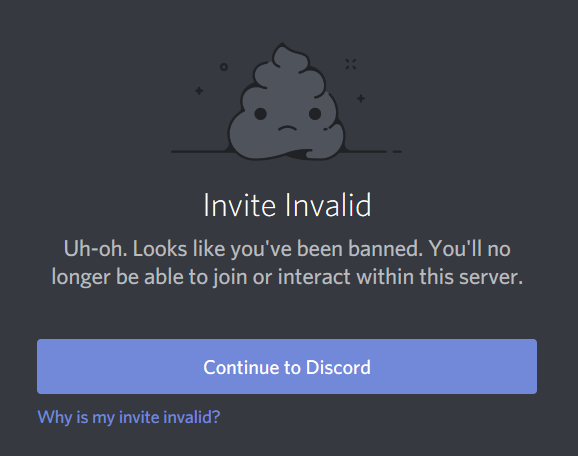Select the 'Invite Invalid' heading
This screenshot has height=456, width=578.
tap(287, 205)
